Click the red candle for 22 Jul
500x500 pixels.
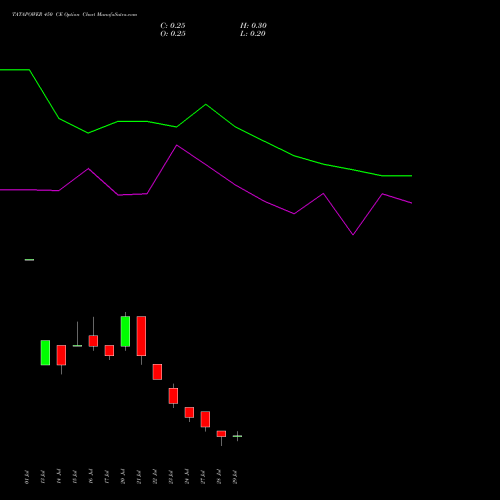tap(157, 372)
